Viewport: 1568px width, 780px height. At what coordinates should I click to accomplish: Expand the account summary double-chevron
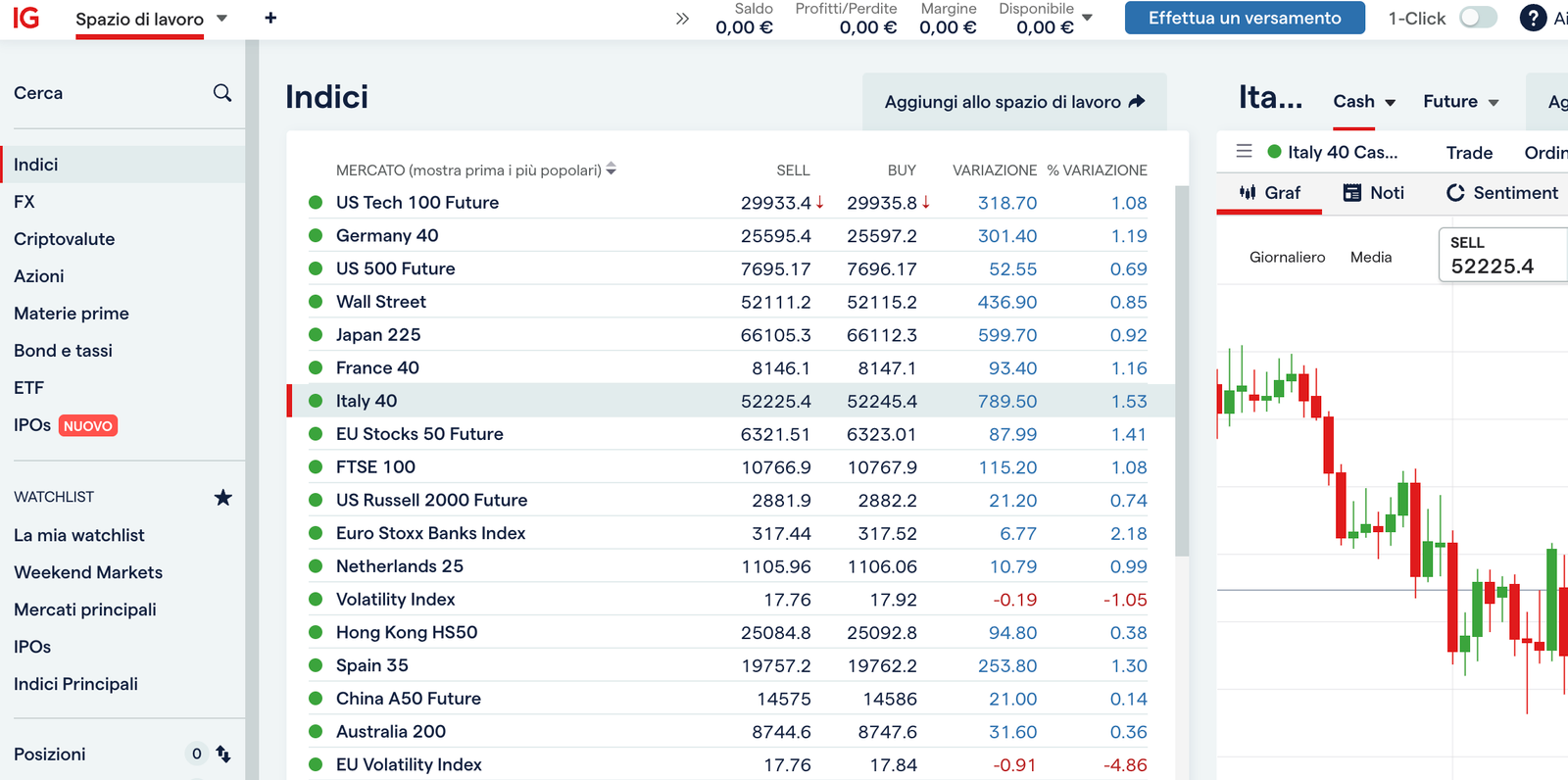pos(682,19)
